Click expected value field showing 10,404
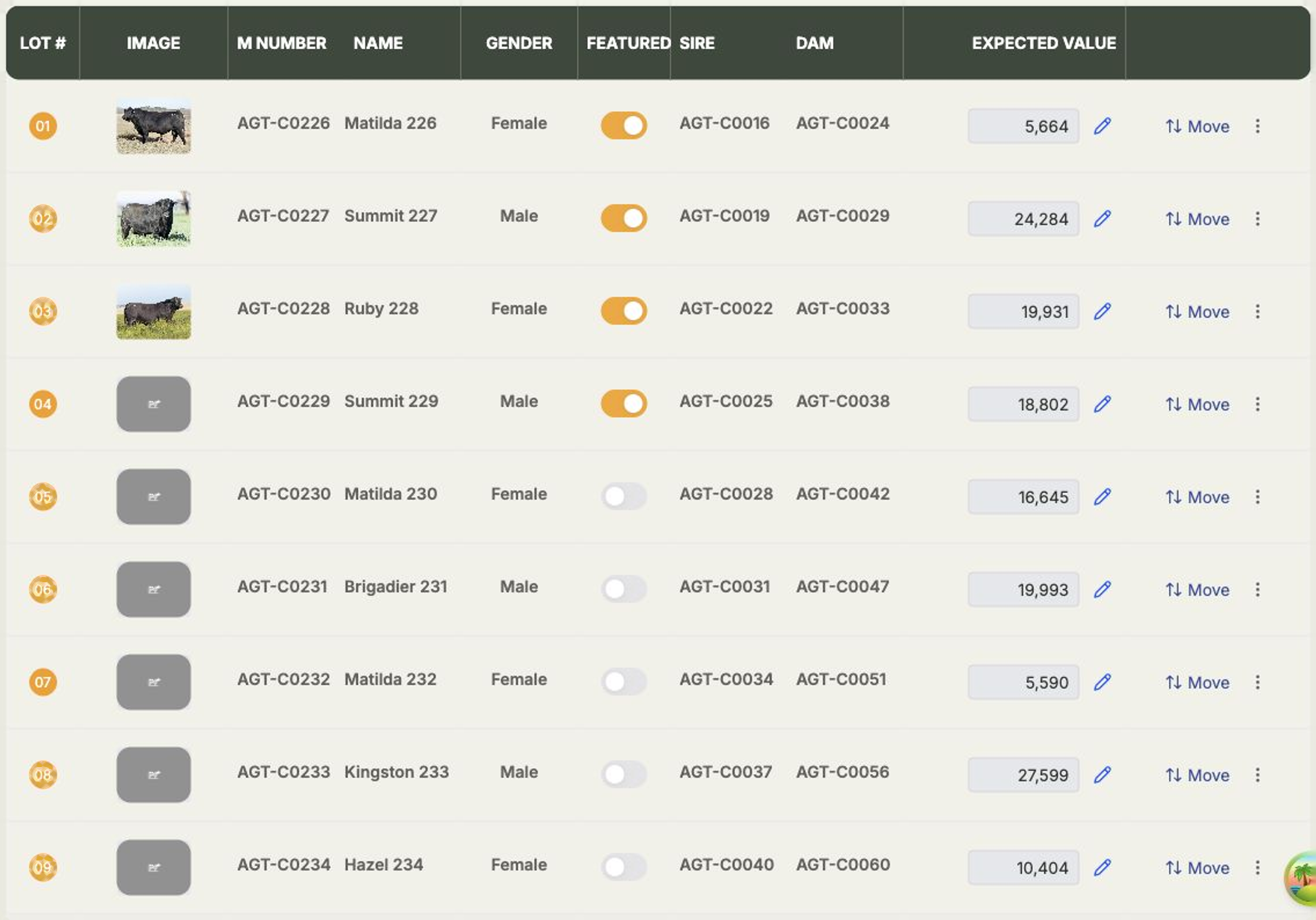The image size is (1316, 920). [1023, 867]
